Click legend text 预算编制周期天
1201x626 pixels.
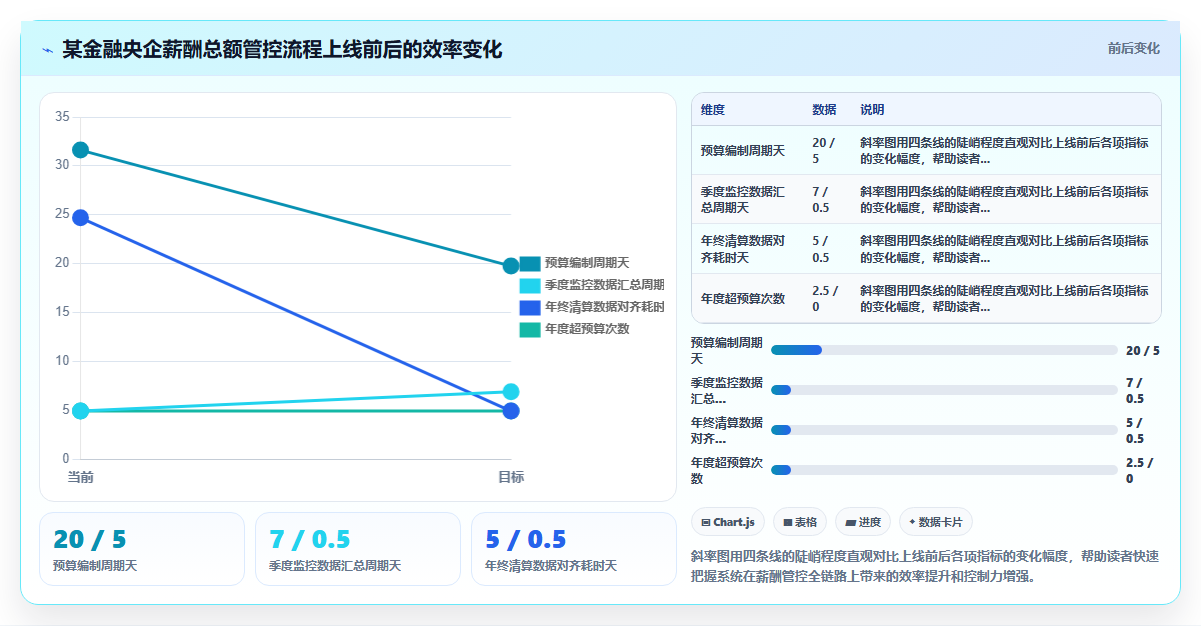click(x=587, y=264)
